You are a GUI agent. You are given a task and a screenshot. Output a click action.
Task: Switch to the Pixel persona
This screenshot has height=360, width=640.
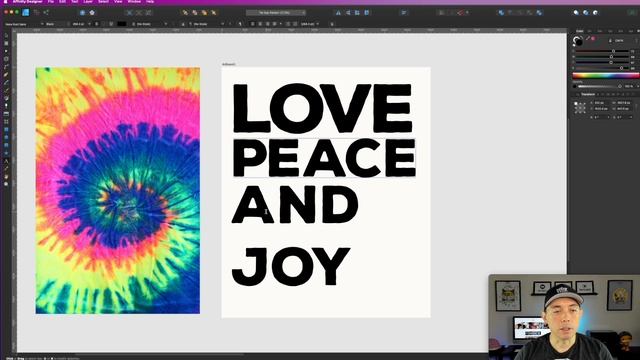point(36,13)
